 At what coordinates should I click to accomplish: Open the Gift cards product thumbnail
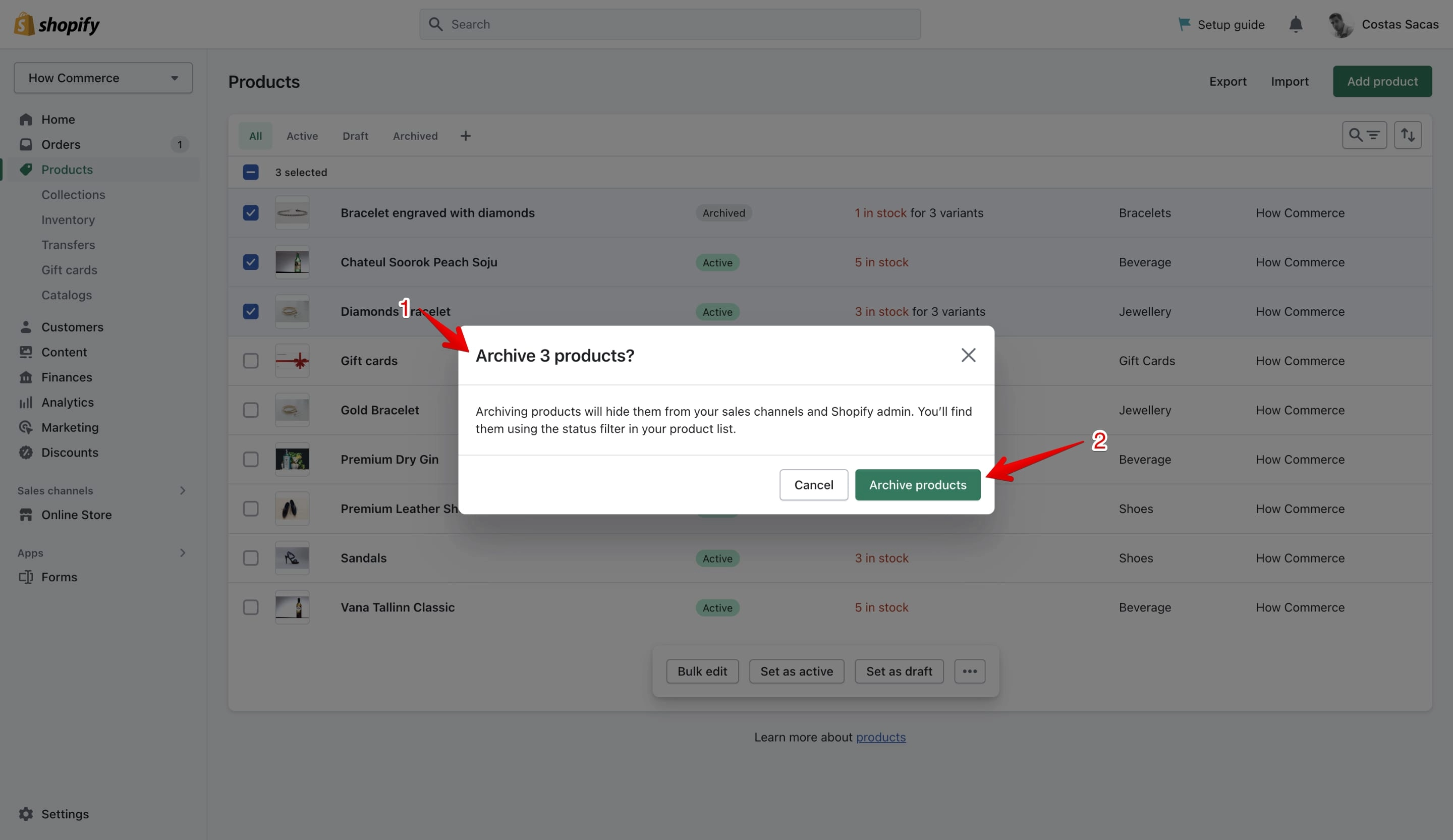(x=292, y=361)
